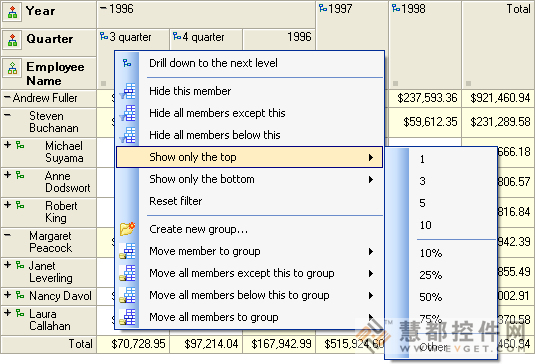Click the $167,942.99 total cell

(279, 344)
